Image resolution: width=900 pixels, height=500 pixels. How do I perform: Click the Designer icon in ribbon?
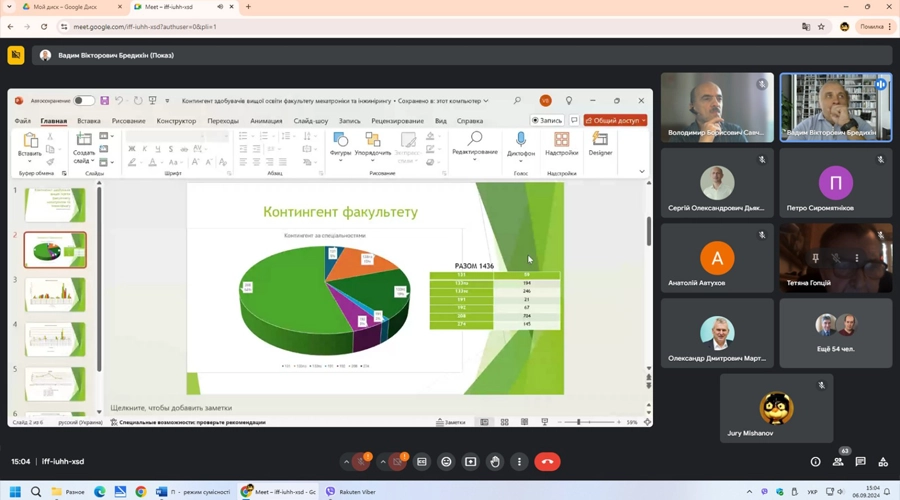click(x=600, y=144)
